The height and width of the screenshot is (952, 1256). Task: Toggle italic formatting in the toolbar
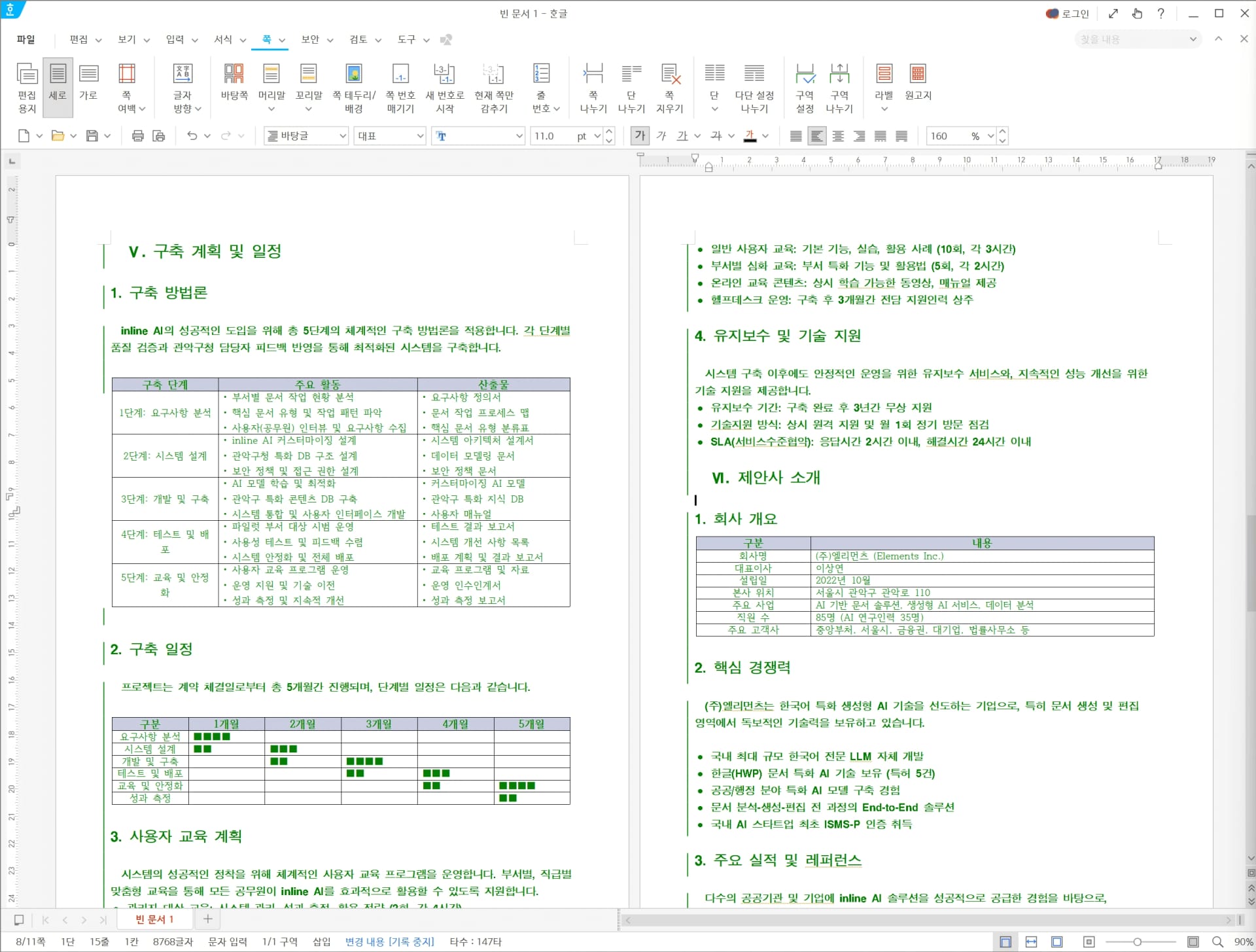[661, 135]
